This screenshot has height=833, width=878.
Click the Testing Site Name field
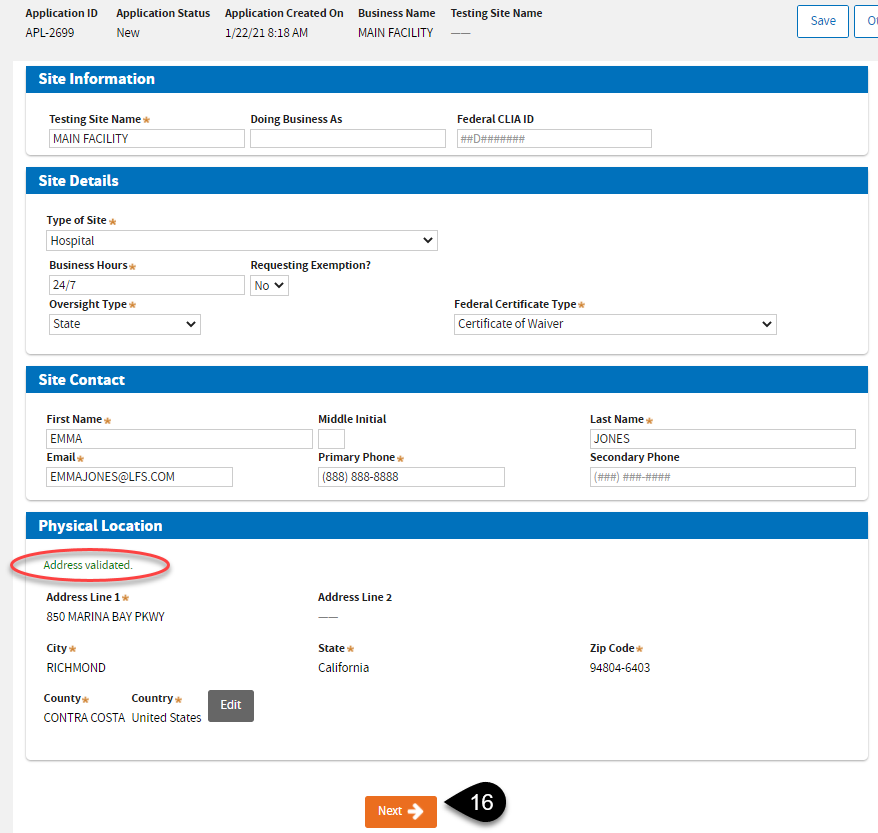146,139
